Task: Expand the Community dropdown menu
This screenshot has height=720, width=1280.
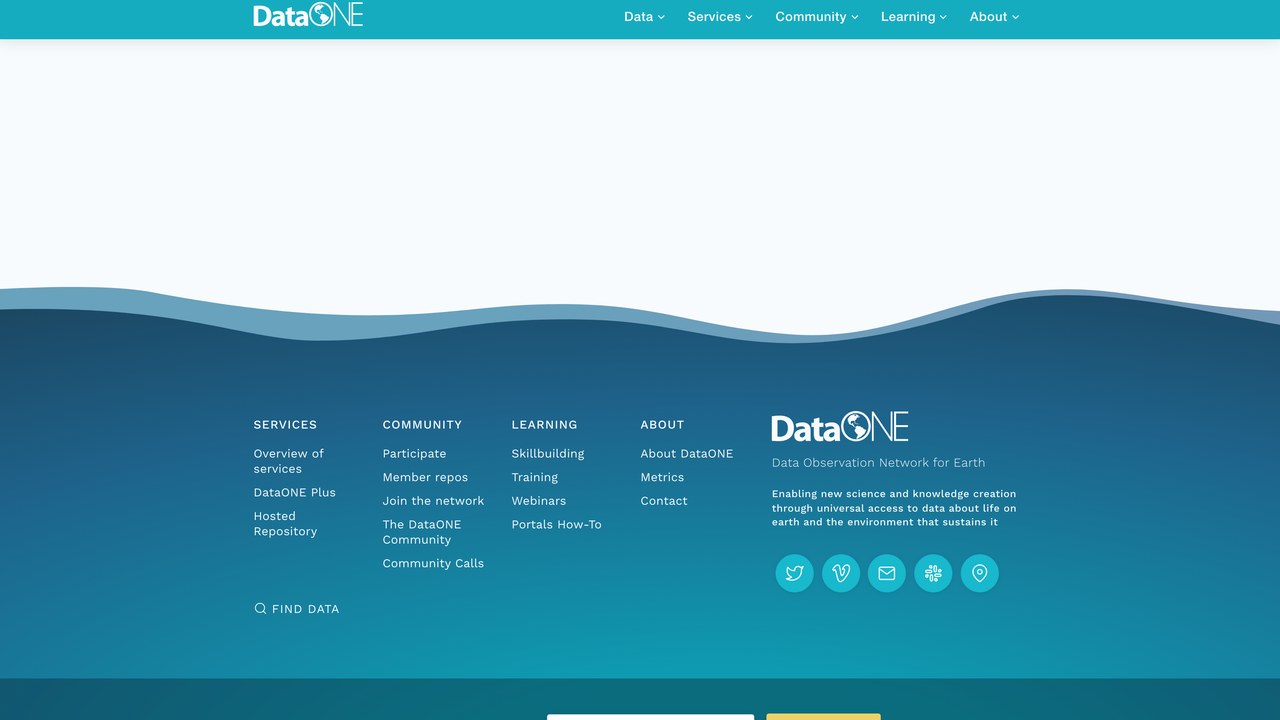Action: coord(817,17)
